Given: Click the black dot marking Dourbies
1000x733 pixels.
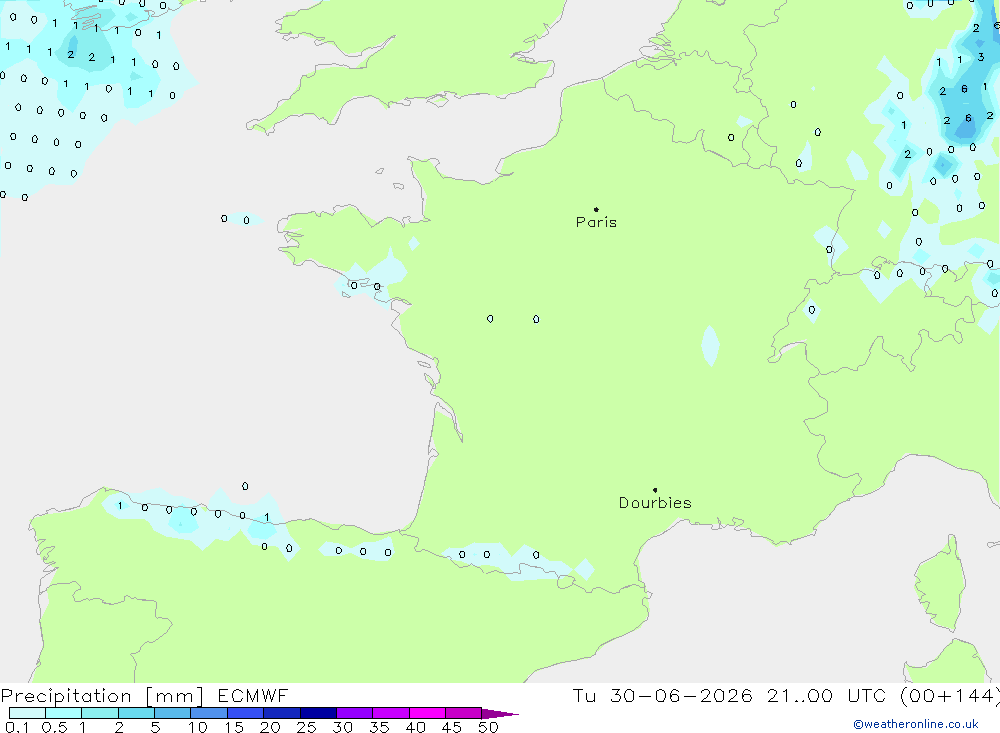Looking at the screenshot, I should [x=655, y=490].
